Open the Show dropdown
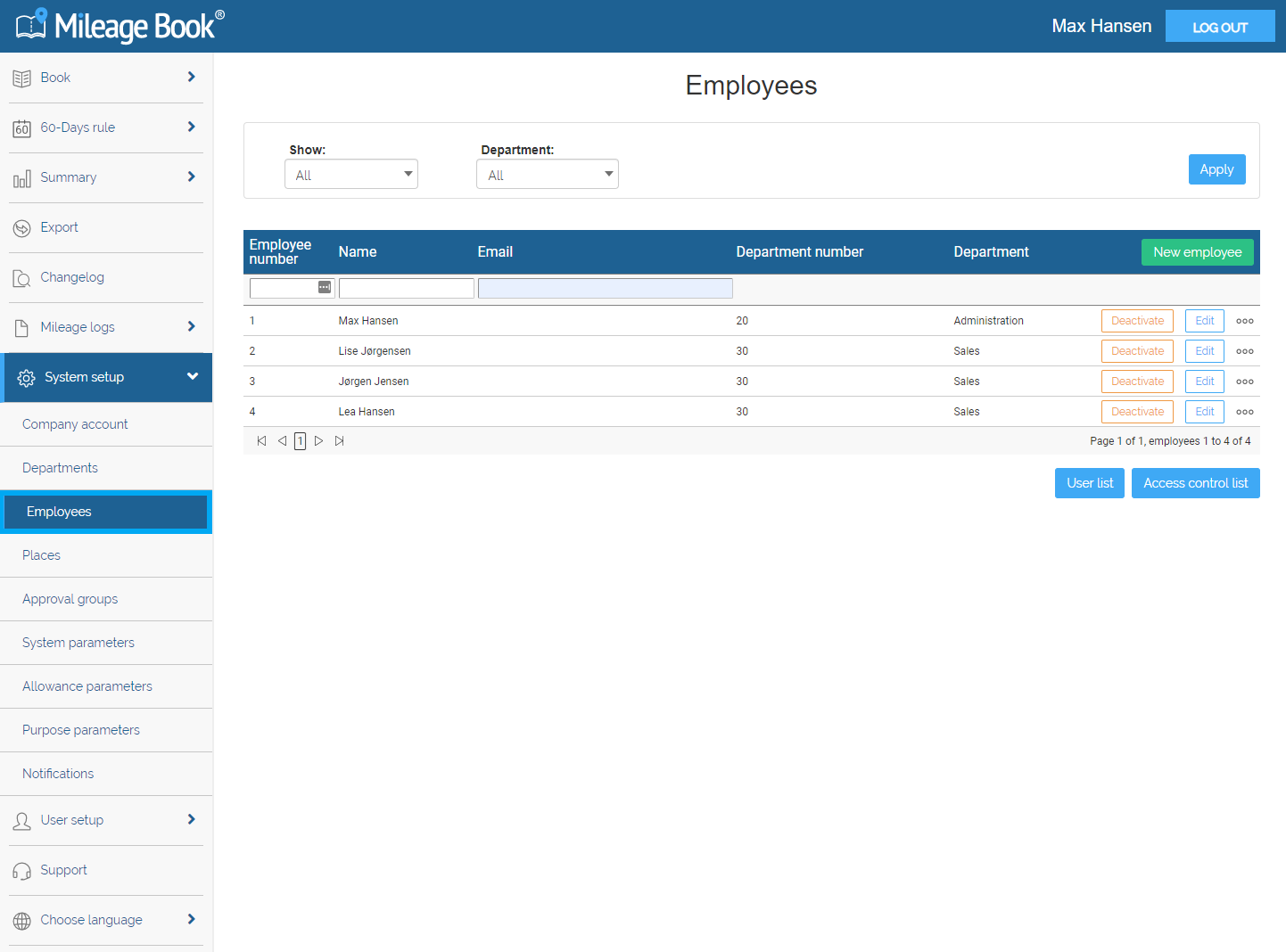The height and width of the screenshot is (952, 1286). 351,174
